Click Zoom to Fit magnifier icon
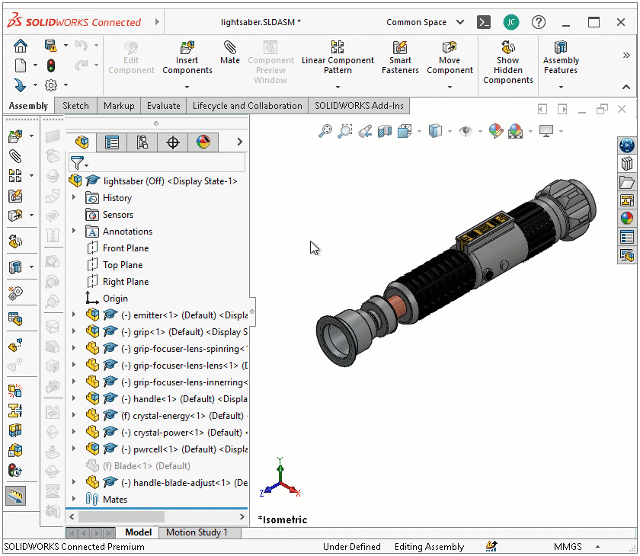Screen dimensions: 640x556 point(325,131)
